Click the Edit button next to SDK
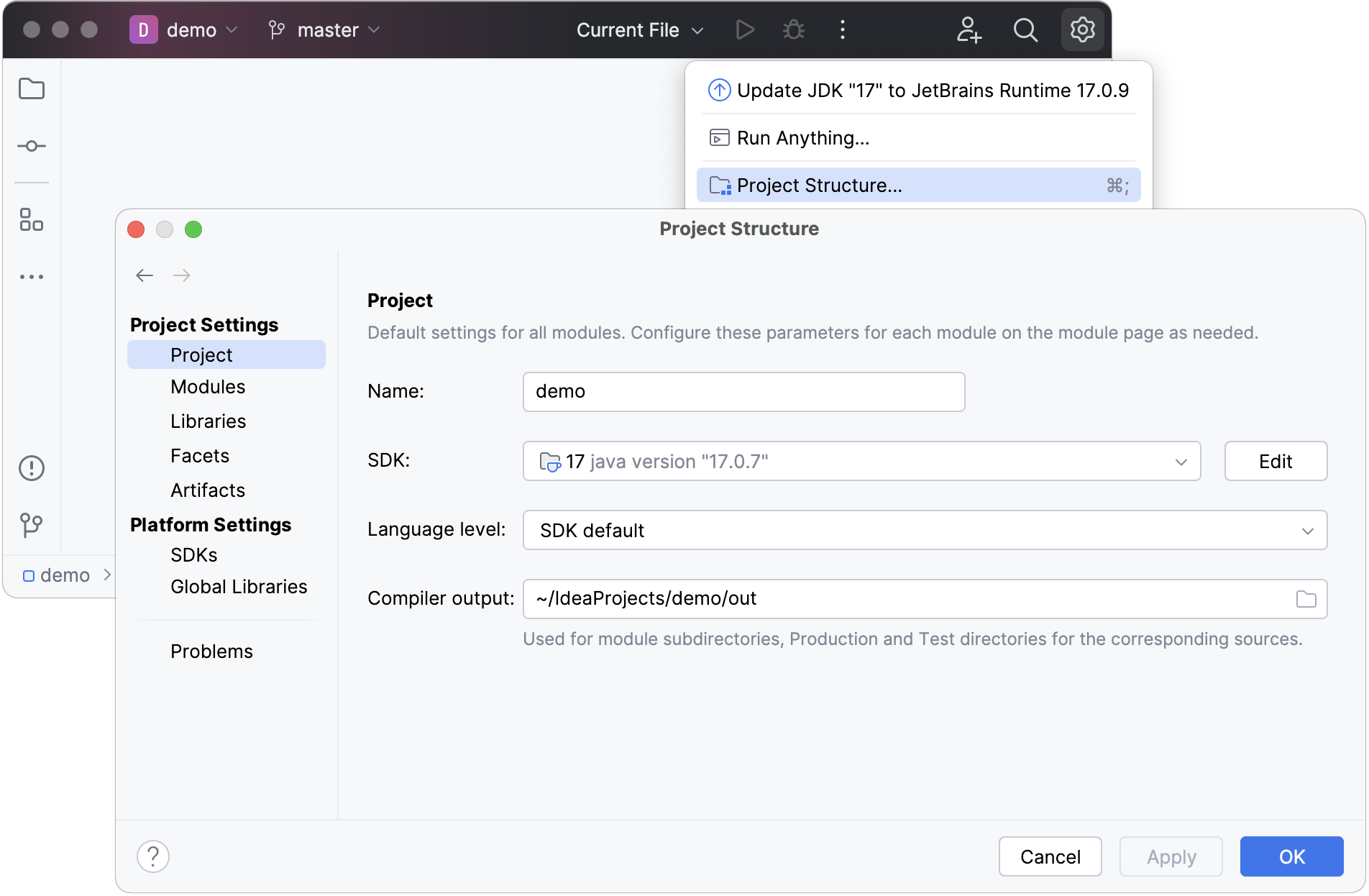The width and height of the screenshot is (1369, 896). click(1275, 461)
